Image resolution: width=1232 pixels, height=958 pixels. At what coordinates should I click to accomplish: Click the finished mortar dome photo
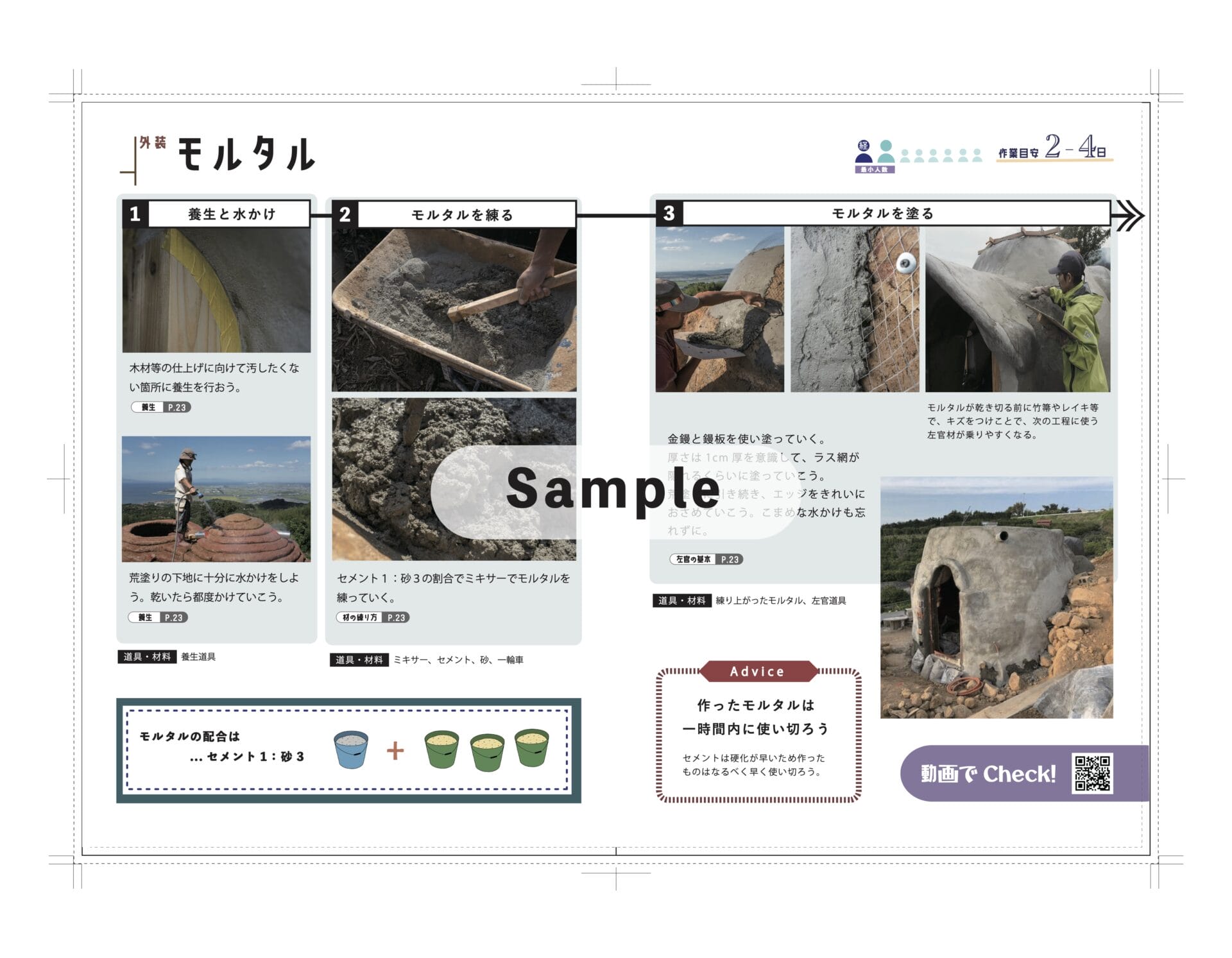[996, 597]
